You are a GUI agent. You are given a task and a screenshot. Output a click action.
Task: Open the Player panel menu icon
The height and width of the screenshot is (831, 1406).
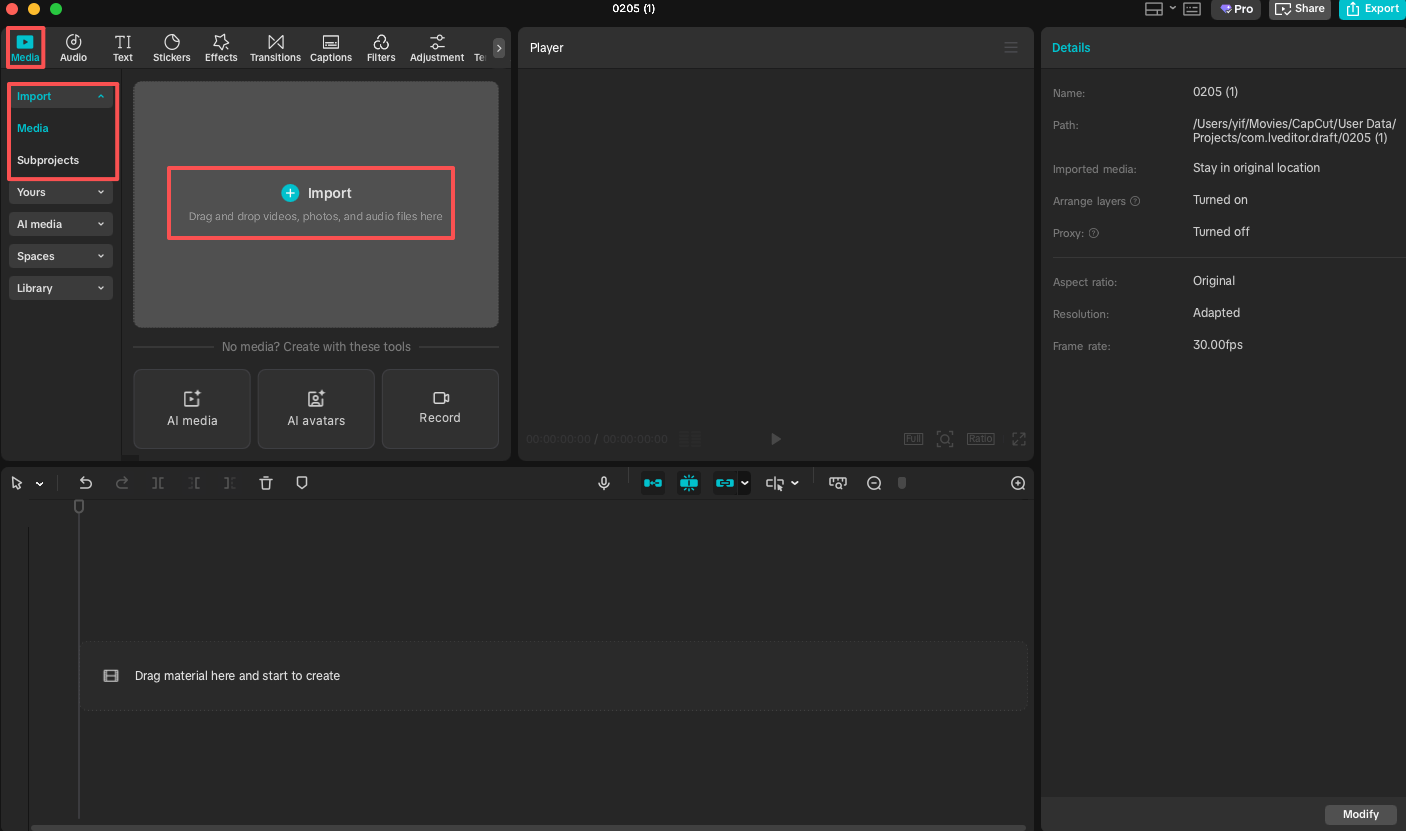point(1011,48)
